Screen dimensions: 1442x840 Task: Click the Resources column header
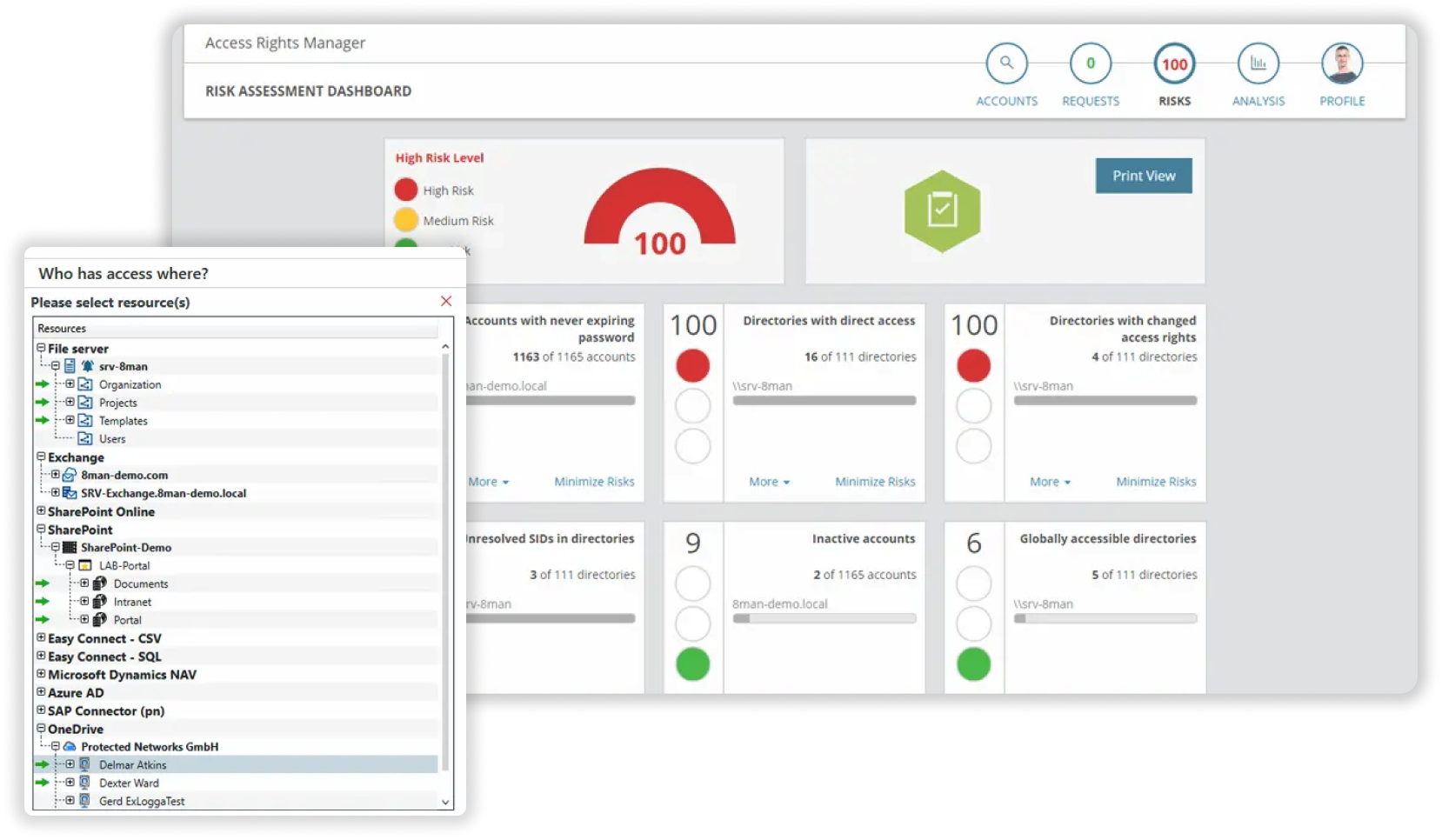pos(236,329)
